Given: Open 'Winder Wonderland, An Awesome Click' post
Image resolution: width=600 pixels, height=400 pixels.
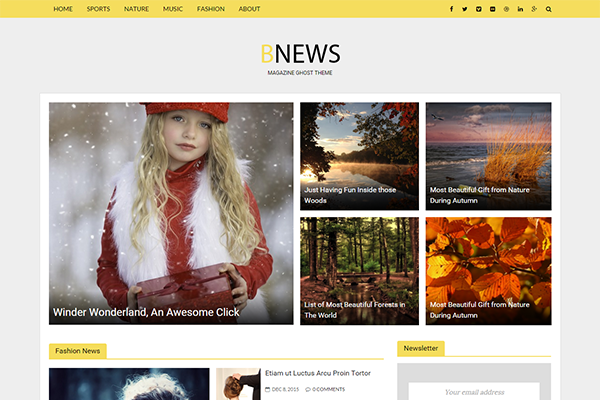Looking at the screenshot, I should click(x=146, y=312).
